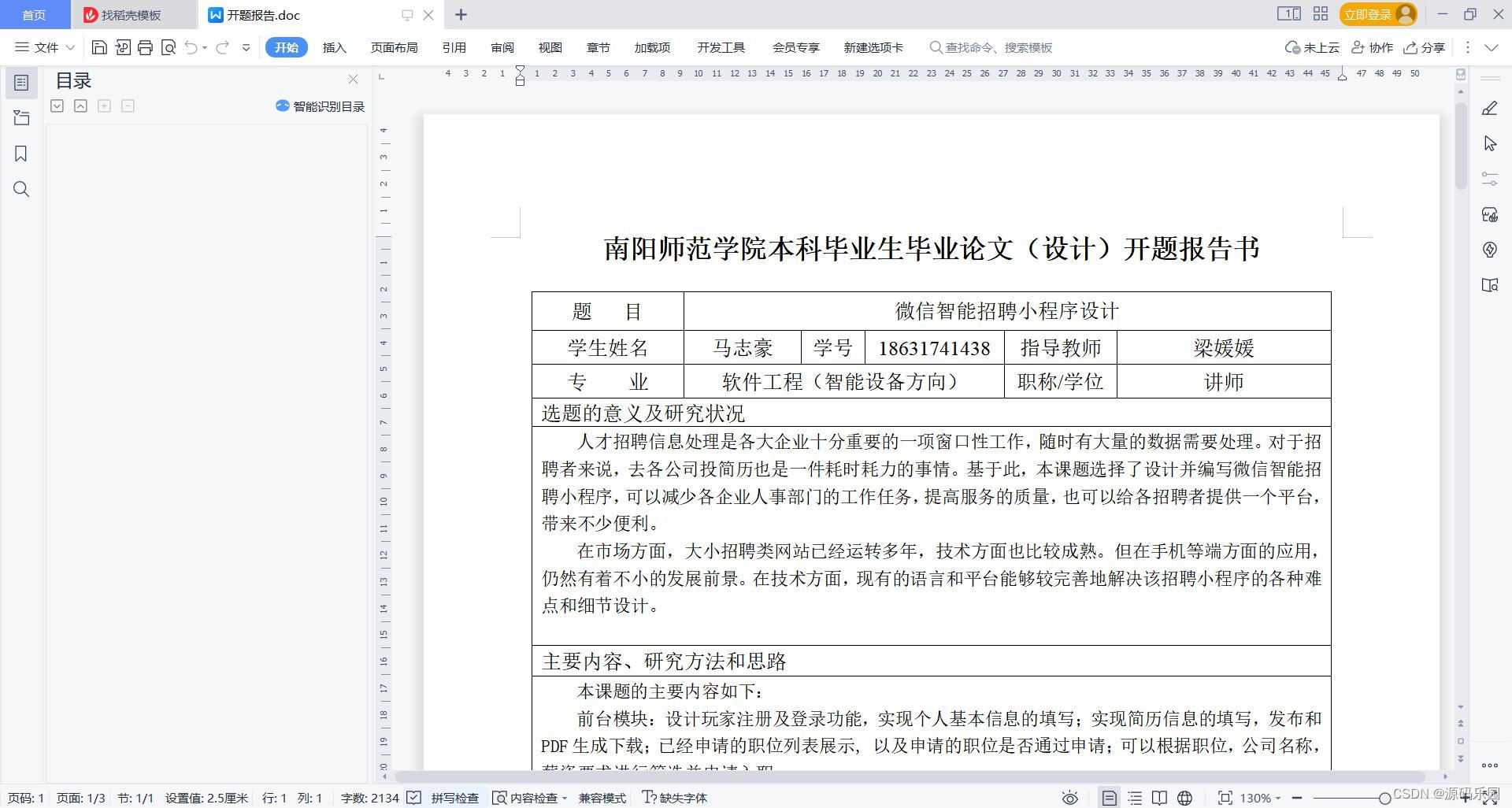Expand customize quick access toolbar dropdown

coord(246,47)
